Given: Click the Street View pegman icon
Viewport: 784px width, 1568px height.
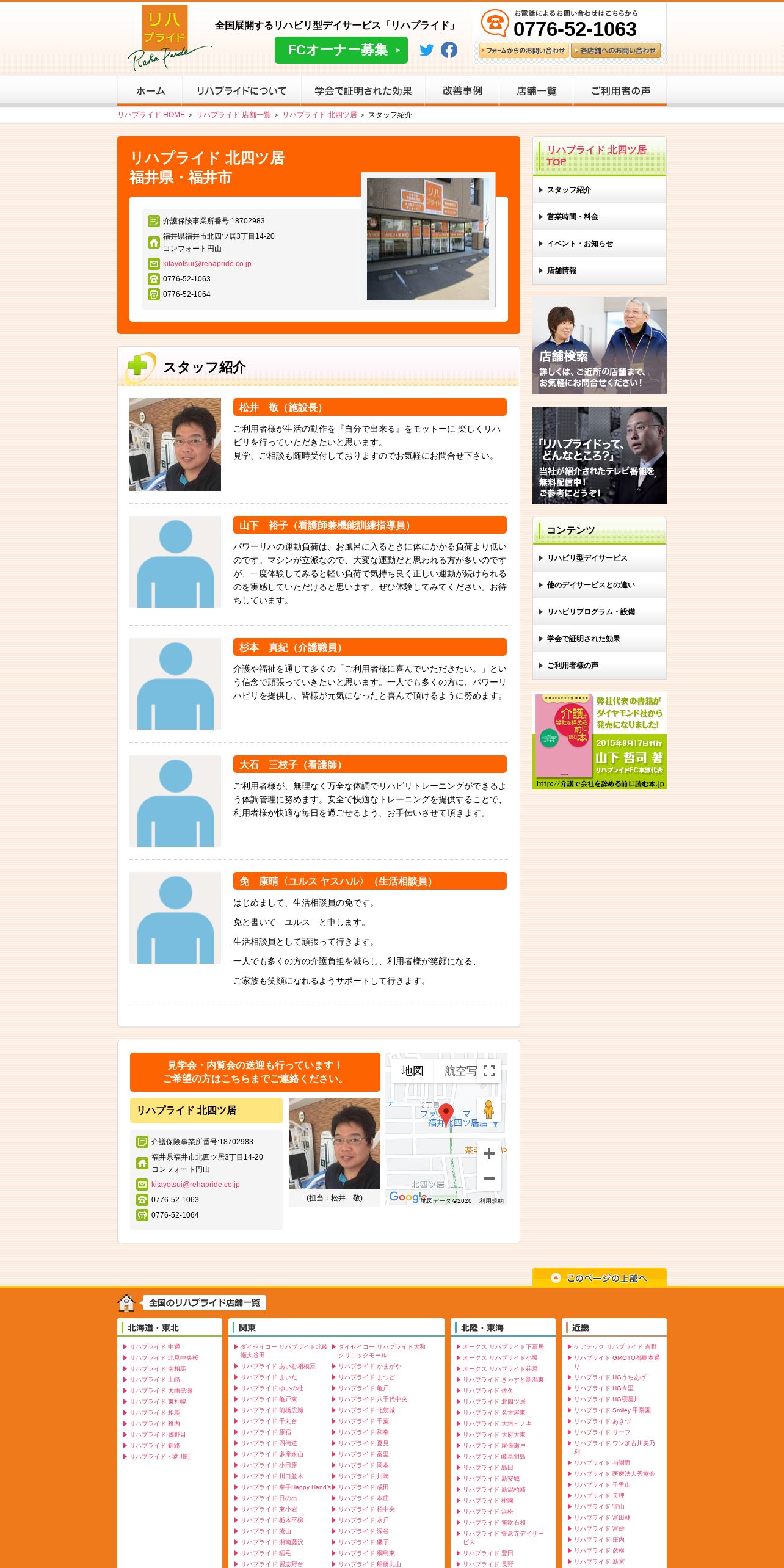Looking at the screenshot, I should pos(488,1109).
